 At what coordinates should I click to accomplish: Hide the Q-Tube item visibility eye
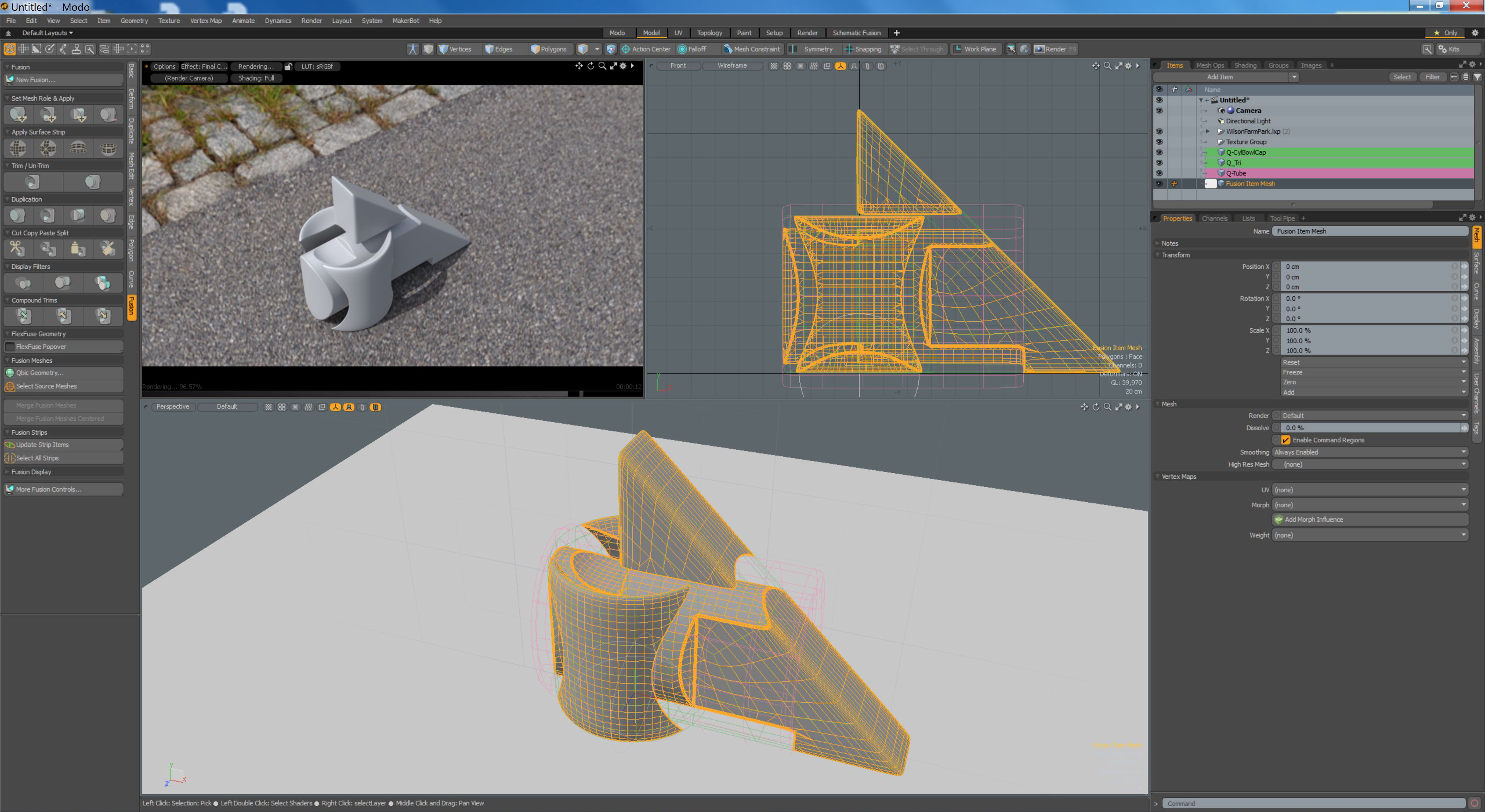point(1159,173)
